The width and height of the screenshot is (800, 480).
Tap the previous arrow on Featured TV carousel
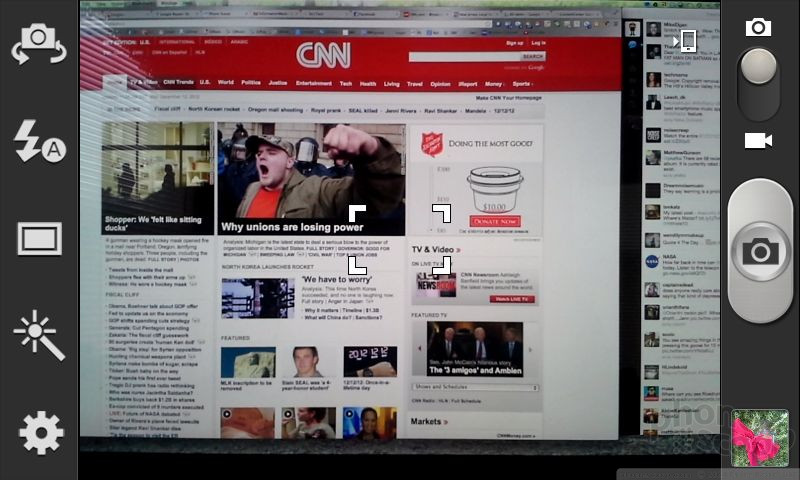(419, 348)
